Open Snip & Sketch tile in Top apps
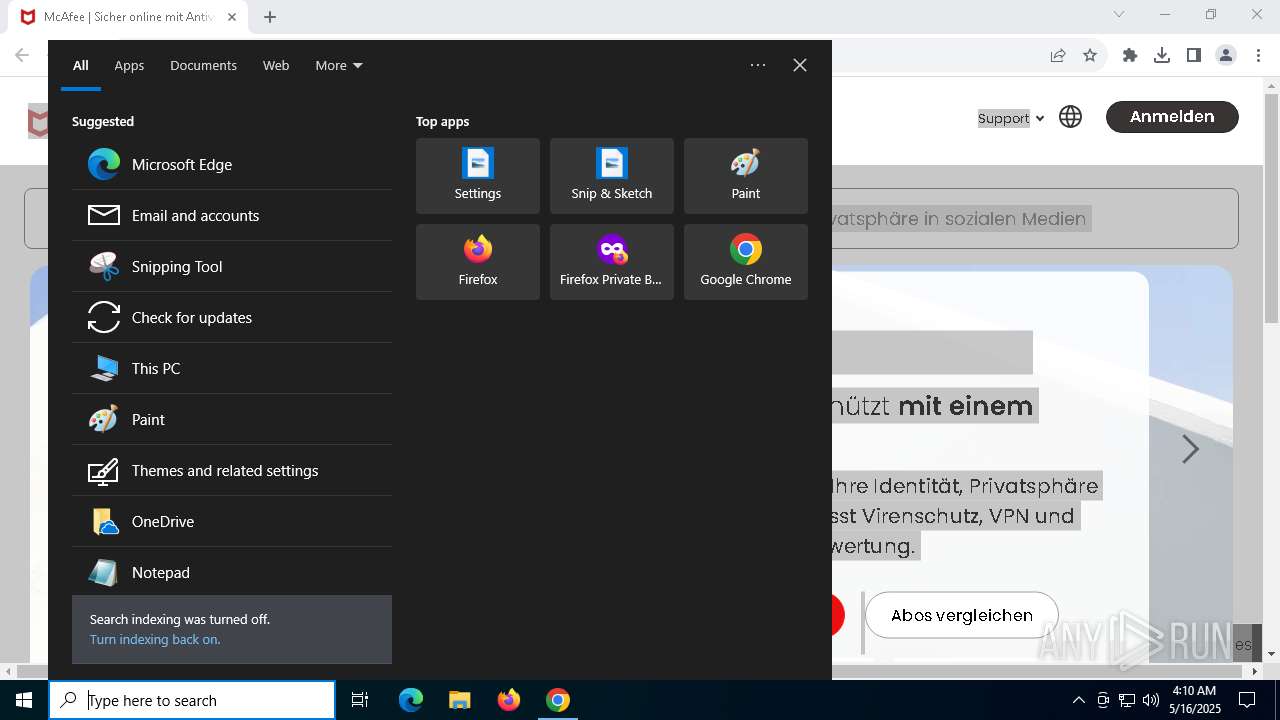Image resolution: width=1280 pixels, height=720 pixels. click(x=612, y=176)
